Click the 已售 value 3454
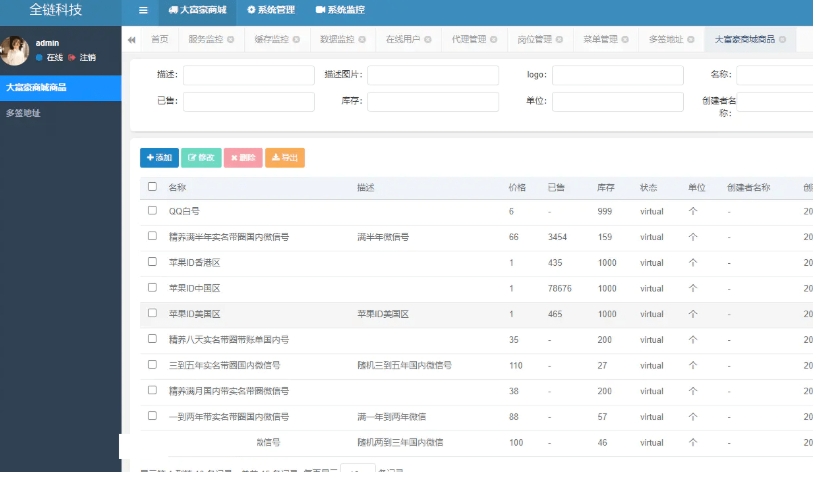822x481 pixels. click(x=557, y=238)
